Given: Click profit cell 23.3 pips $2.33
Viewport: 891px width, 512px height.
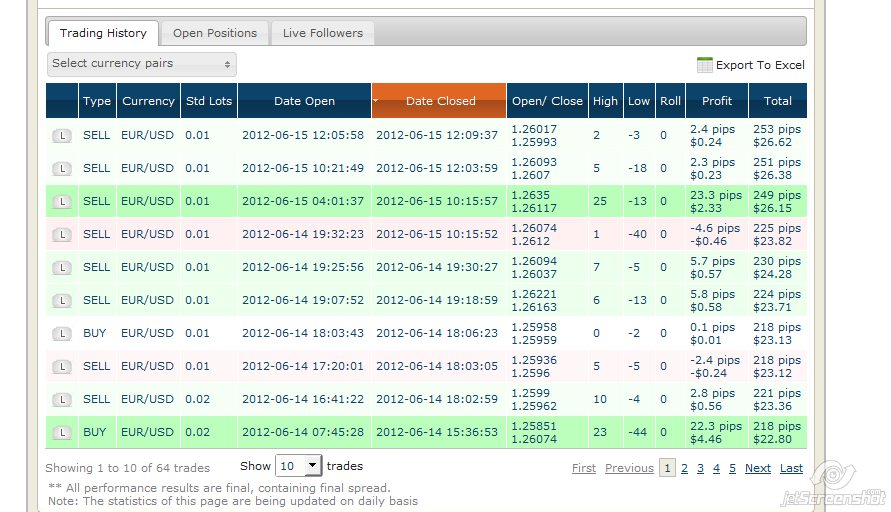Looking at the screenshot, I should (716, 202).
